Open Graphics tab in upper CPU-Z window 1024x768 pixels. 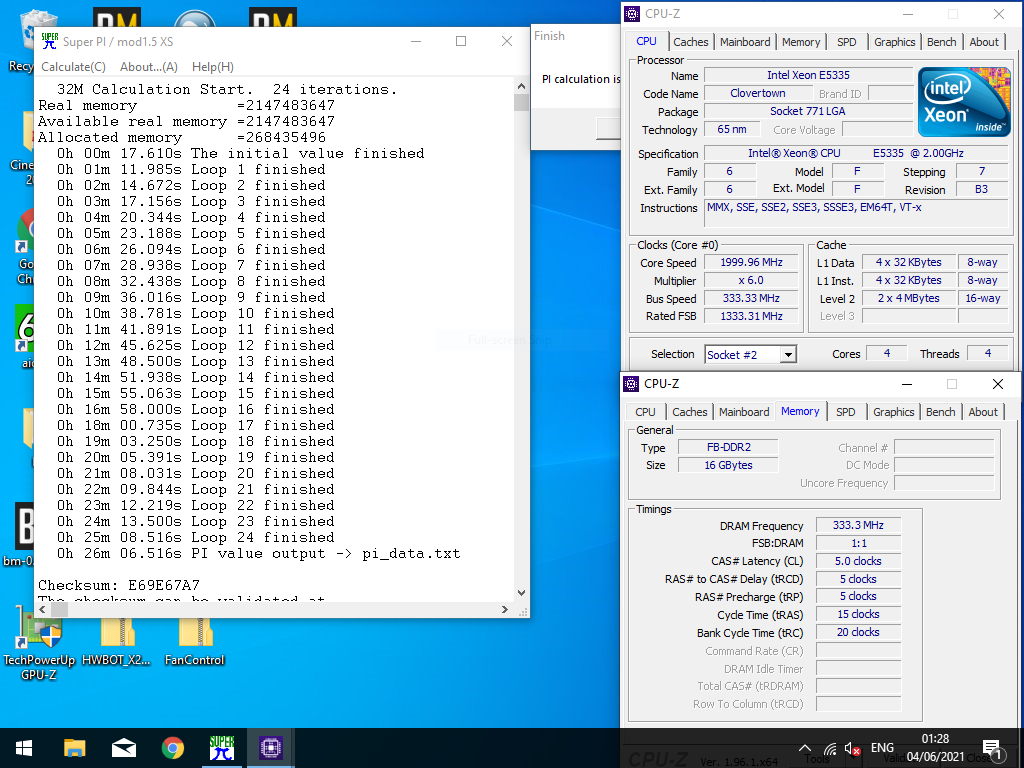point(894,42)
